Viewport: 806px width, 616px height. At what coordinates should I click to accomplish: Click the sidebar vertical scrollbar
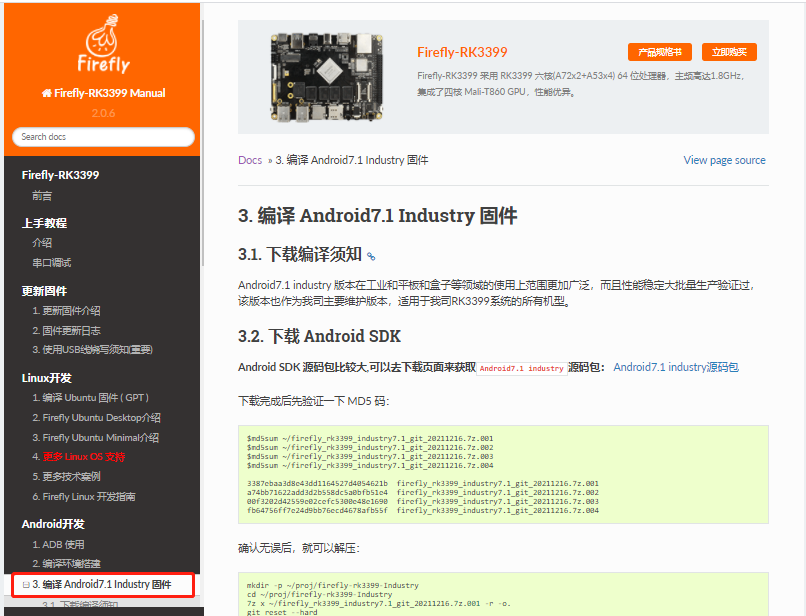pos(203,143)
